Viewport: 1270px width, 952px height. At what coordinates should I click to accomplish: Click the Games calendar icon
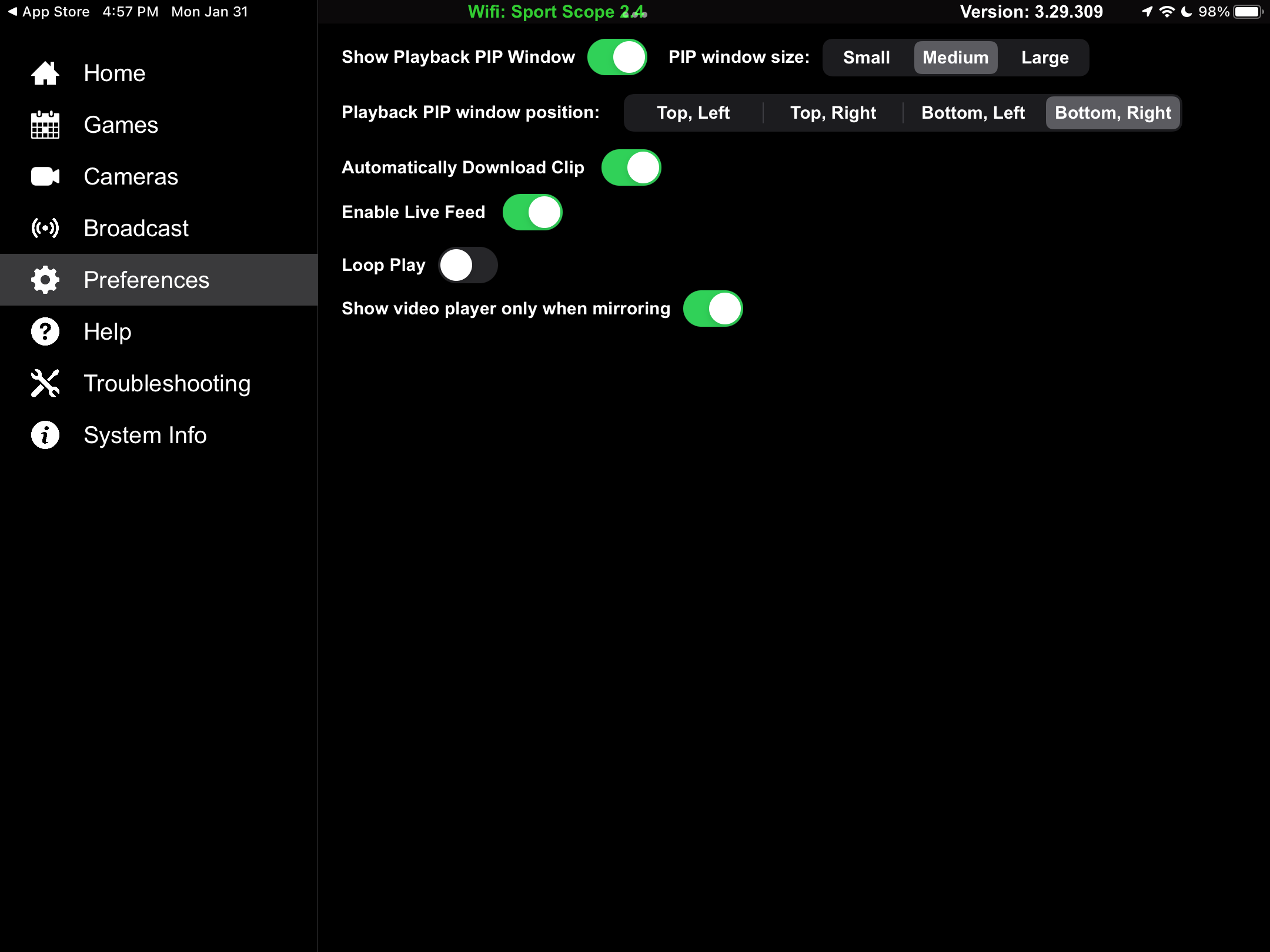tap(45, 125)
